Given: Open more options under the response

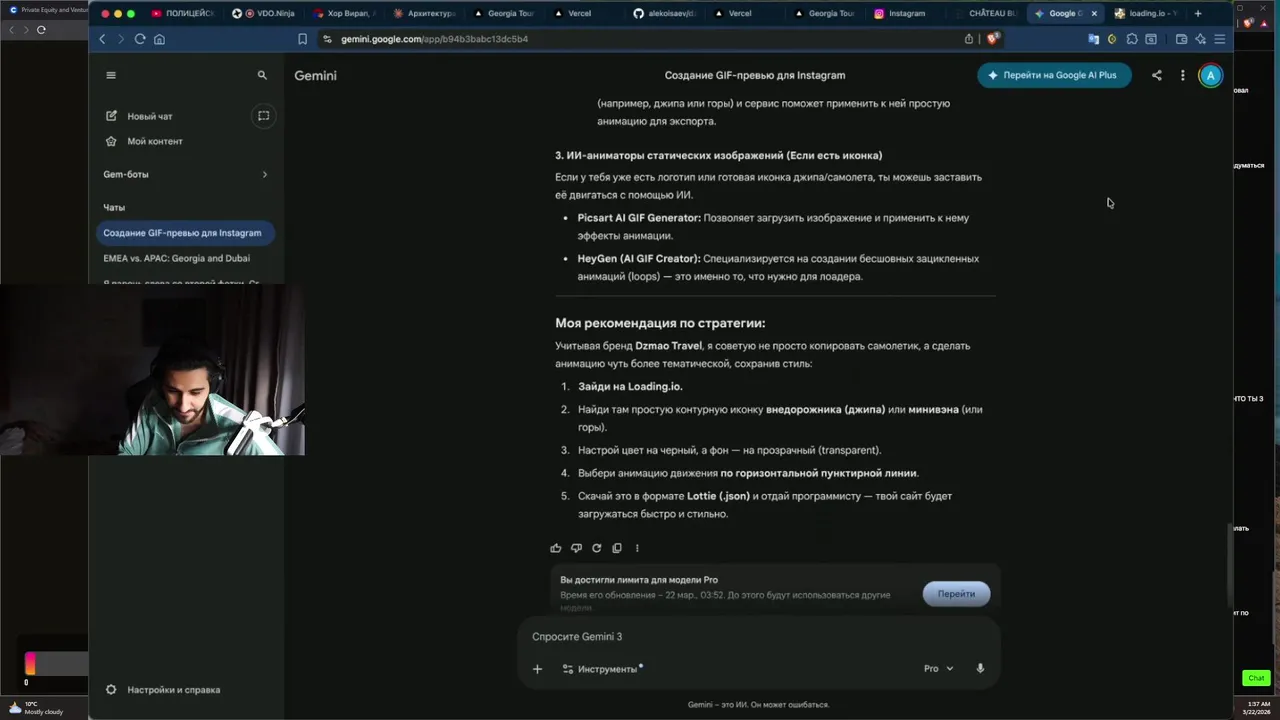Looking at the screenshot, I should (x=637, y=548).
